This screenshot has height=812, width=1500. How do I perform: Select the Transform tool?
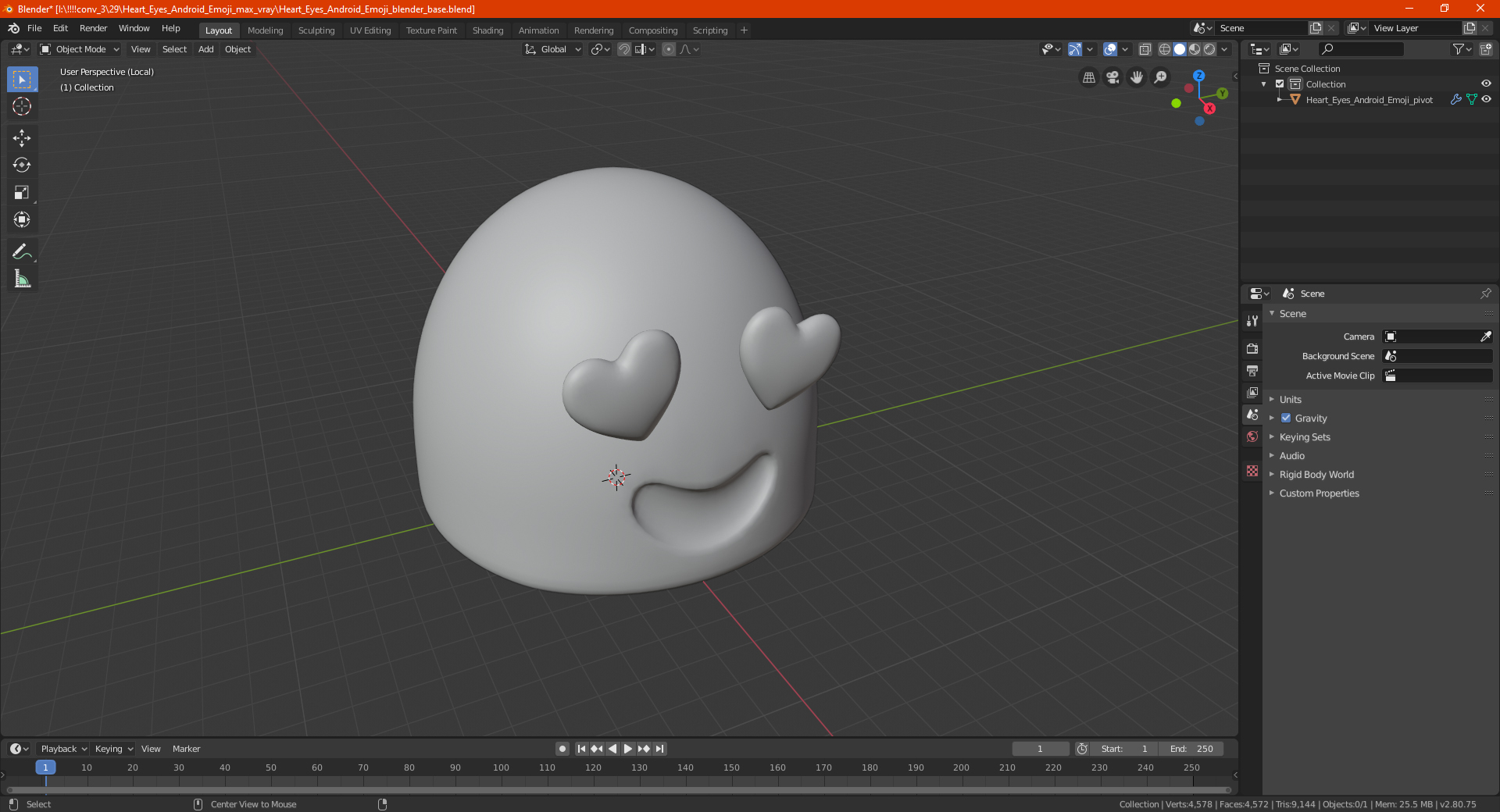[x=22, y=220]
